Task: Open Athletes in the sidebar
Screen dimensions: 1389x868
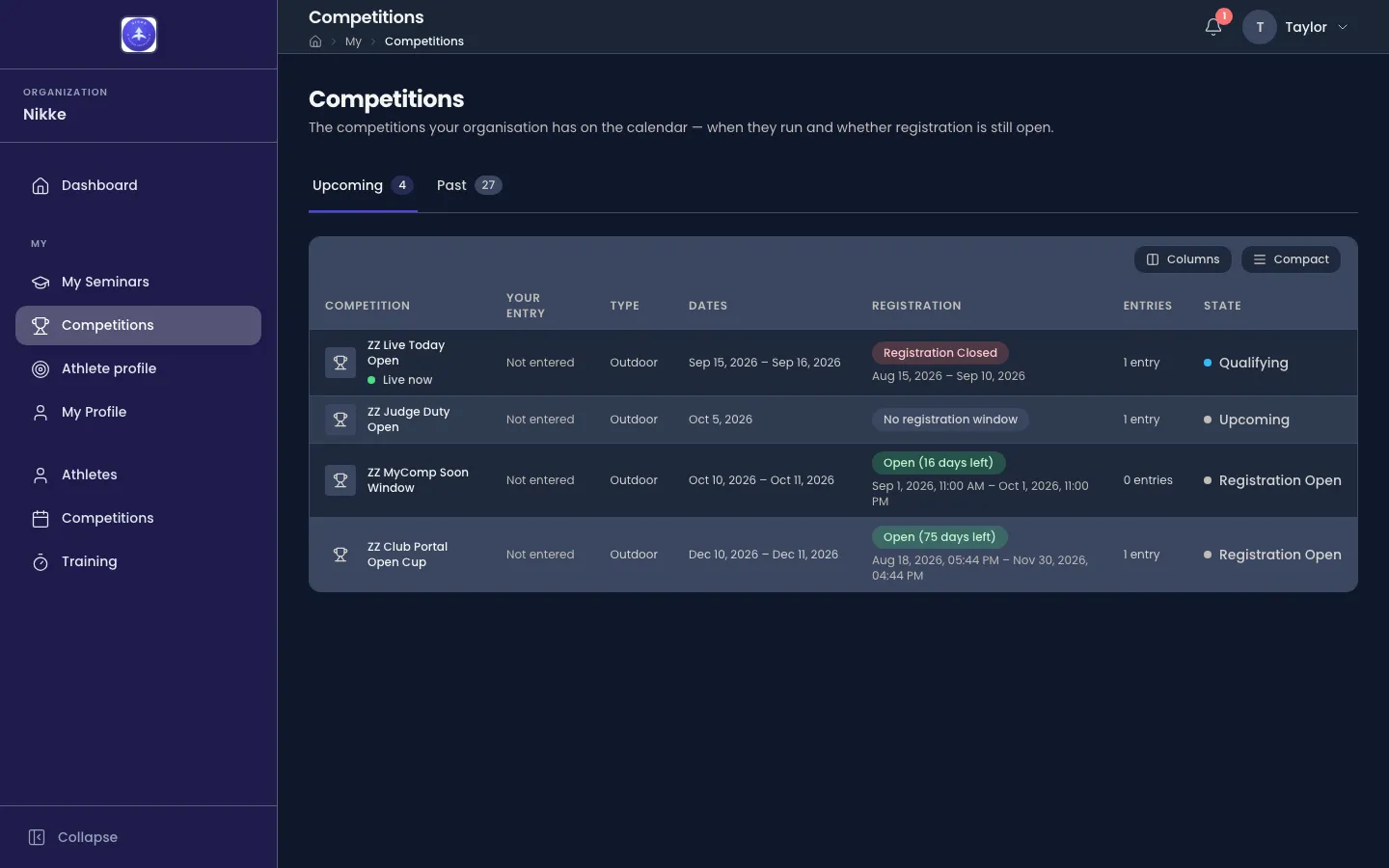Action: pos(138,475)
